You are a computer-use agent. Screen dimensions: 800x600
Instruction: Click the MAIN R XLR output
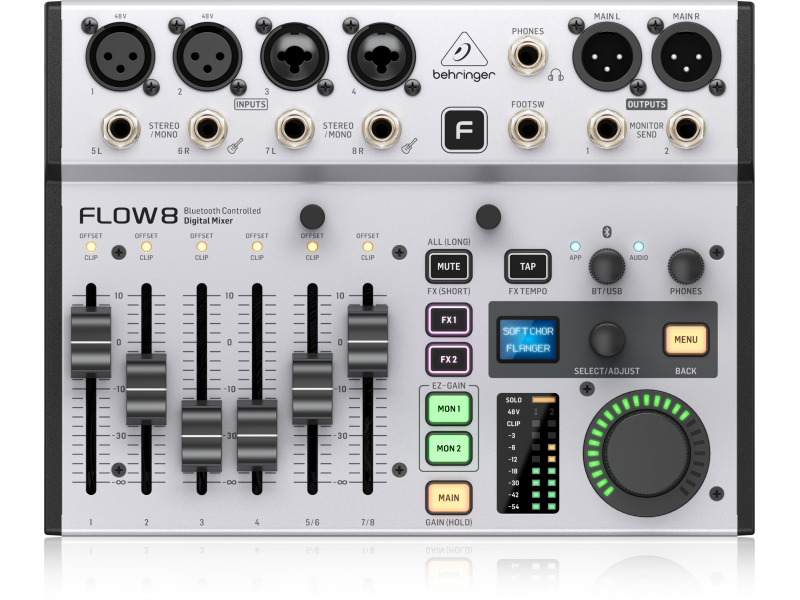pos(686,56)
